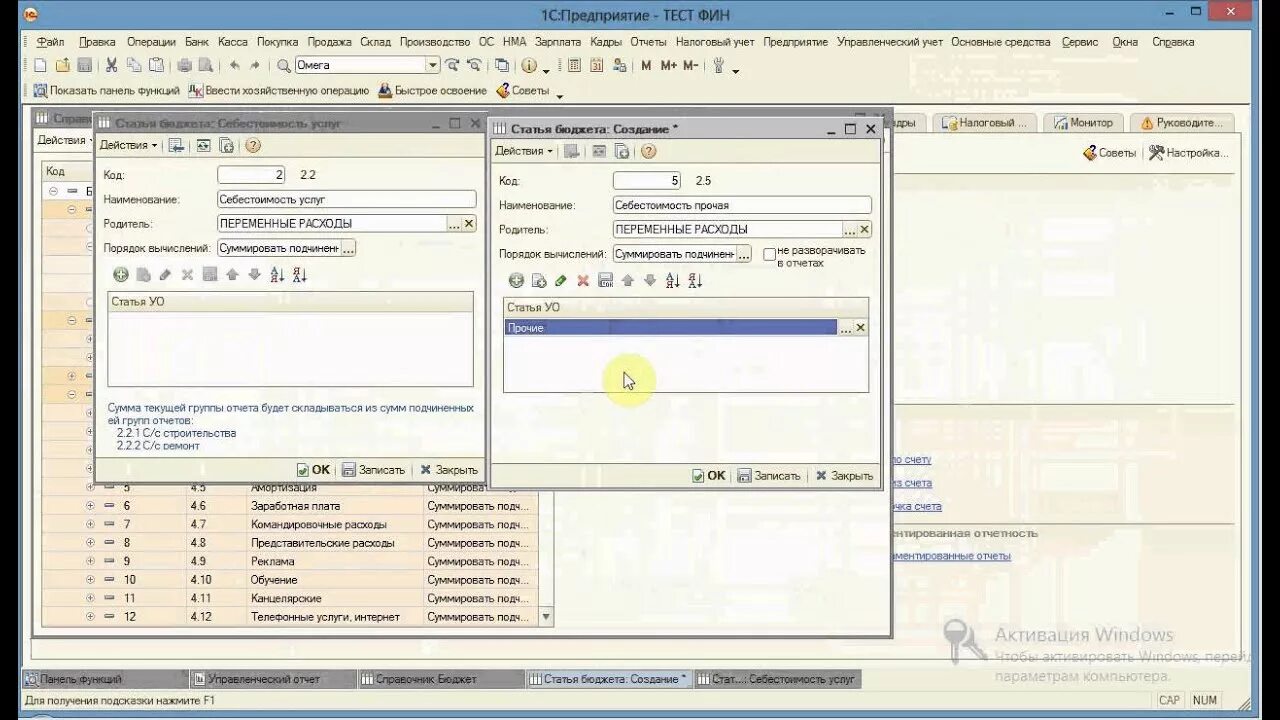The height and width of the screenshot is (720, 1280).
Task: Open Действия dropdown in Себестоимость услуг window
Action: point(128,145)
